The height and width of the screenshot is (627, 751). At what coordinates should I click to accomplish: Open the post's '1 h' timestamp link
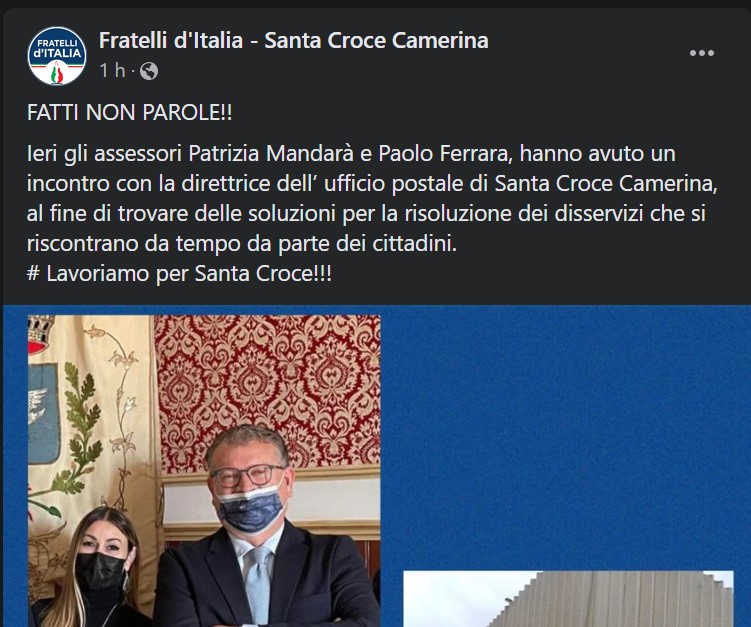pyautogui.click(x=112, y=71)
